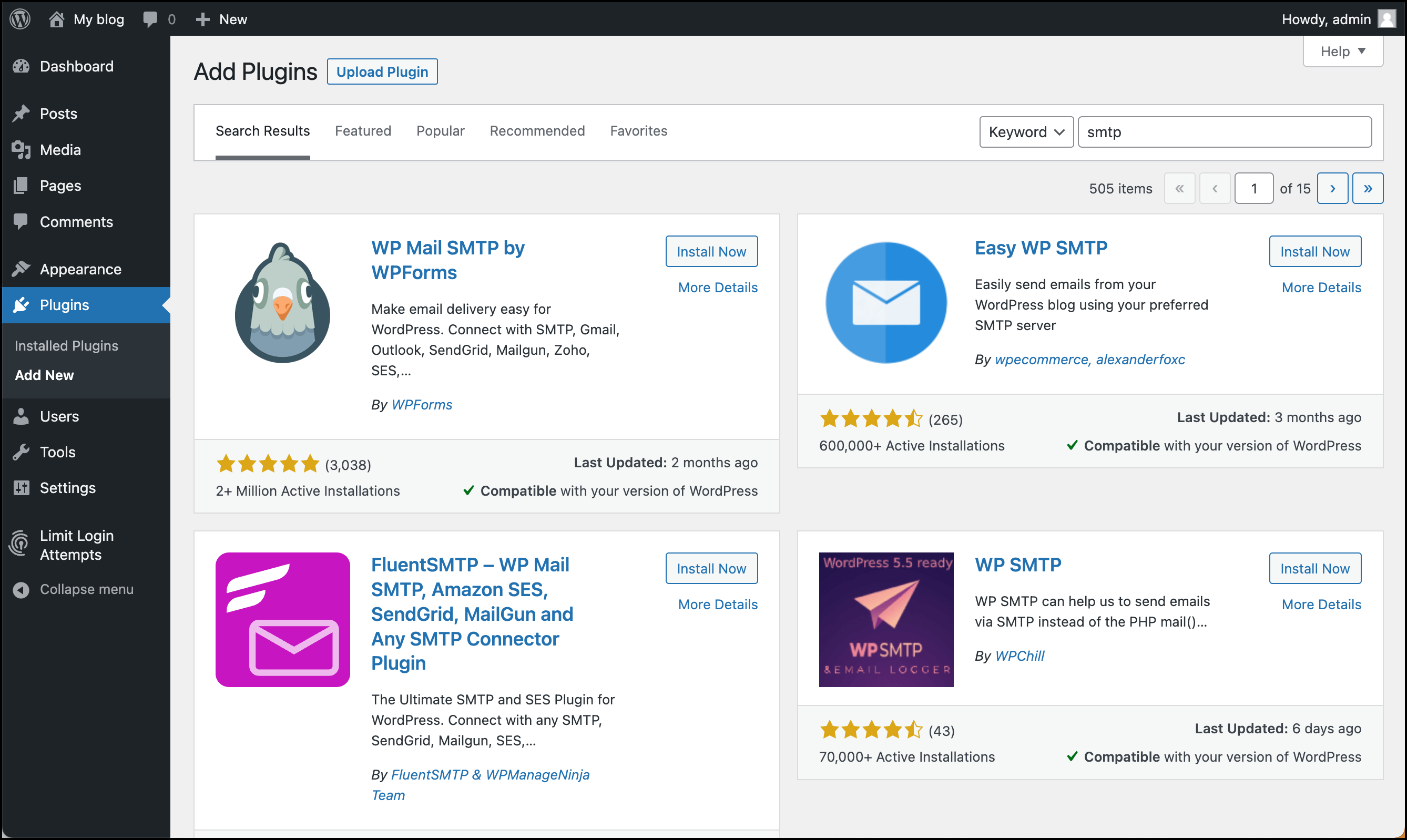Open WPChill author link
The width and height of the screenshot is (1407, 840).
(x=1019, y=655)
